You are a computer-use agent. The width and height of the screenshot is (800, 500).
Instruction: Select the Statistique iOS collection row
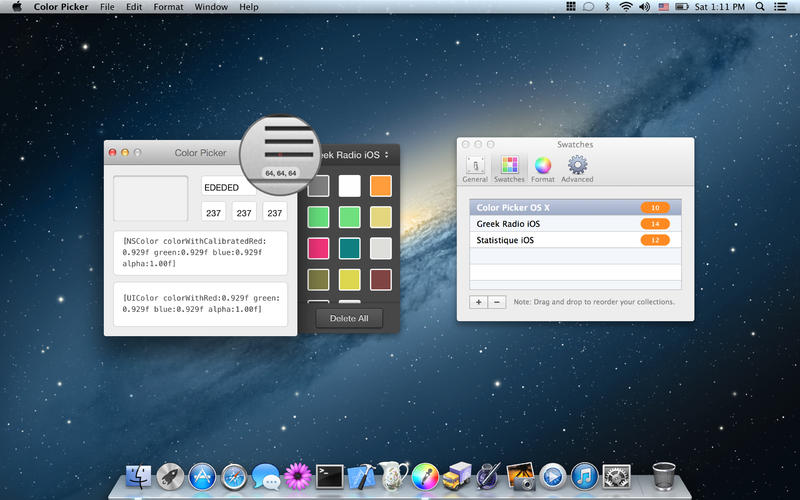575,240
